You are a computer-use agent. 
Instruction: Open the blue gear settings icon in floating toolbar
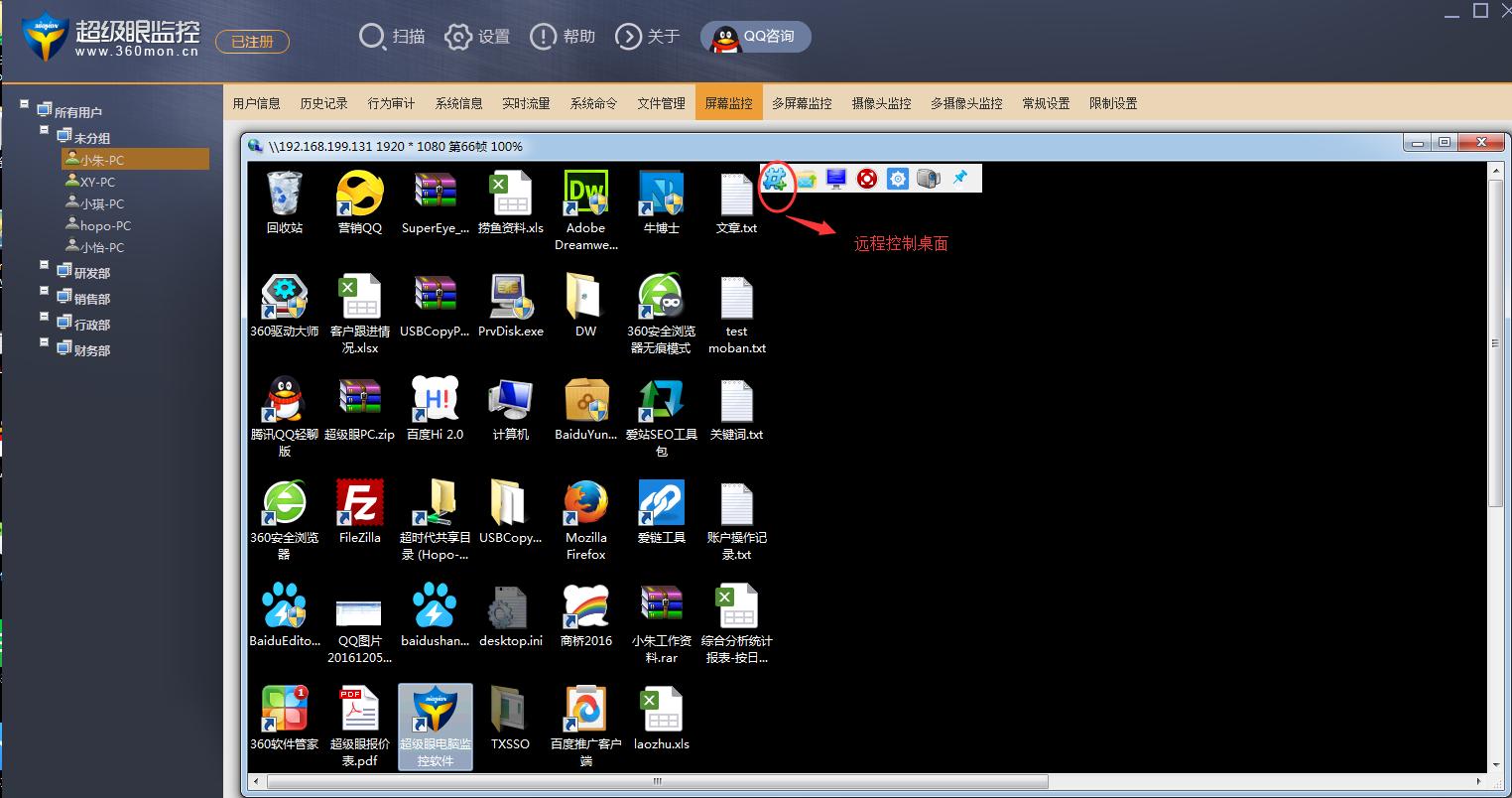[x=898, y=179]
